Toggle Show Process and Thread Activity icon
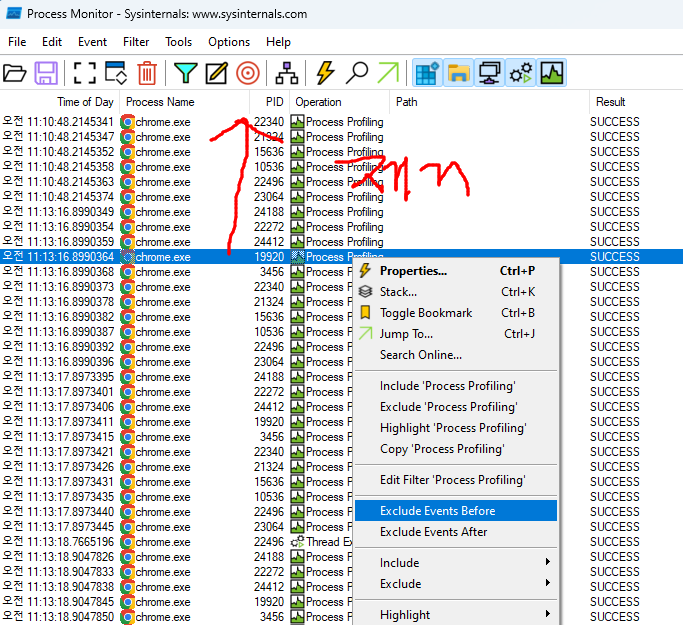Viewport: 683px width, 625px height. click(521, 73)
